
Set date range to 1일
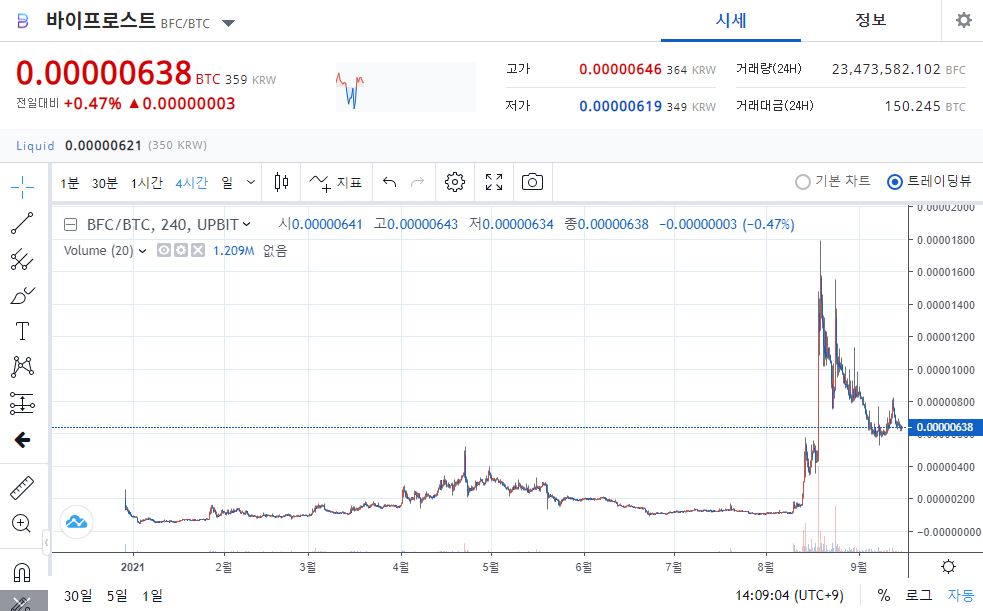tap(152, 595)
